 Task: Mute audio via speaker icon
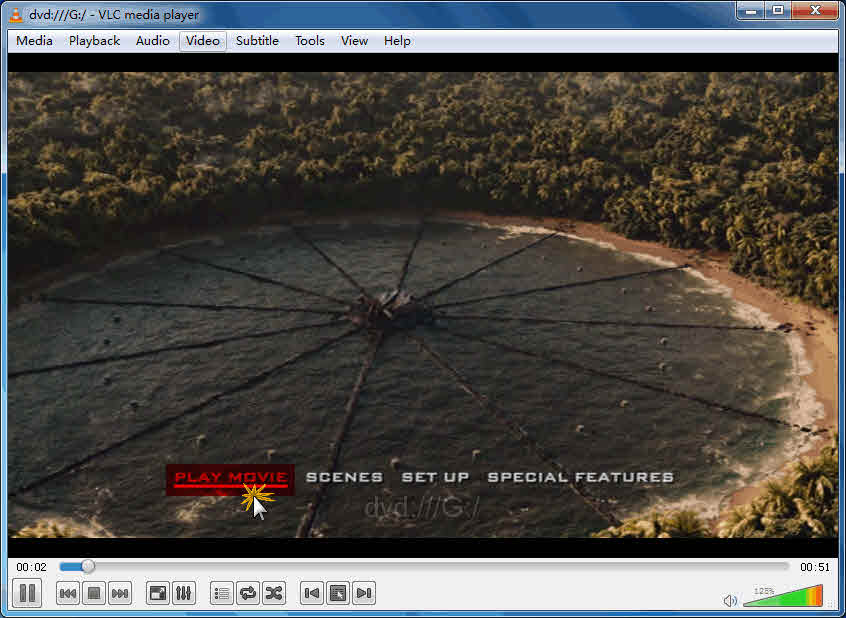pos(730,600)
